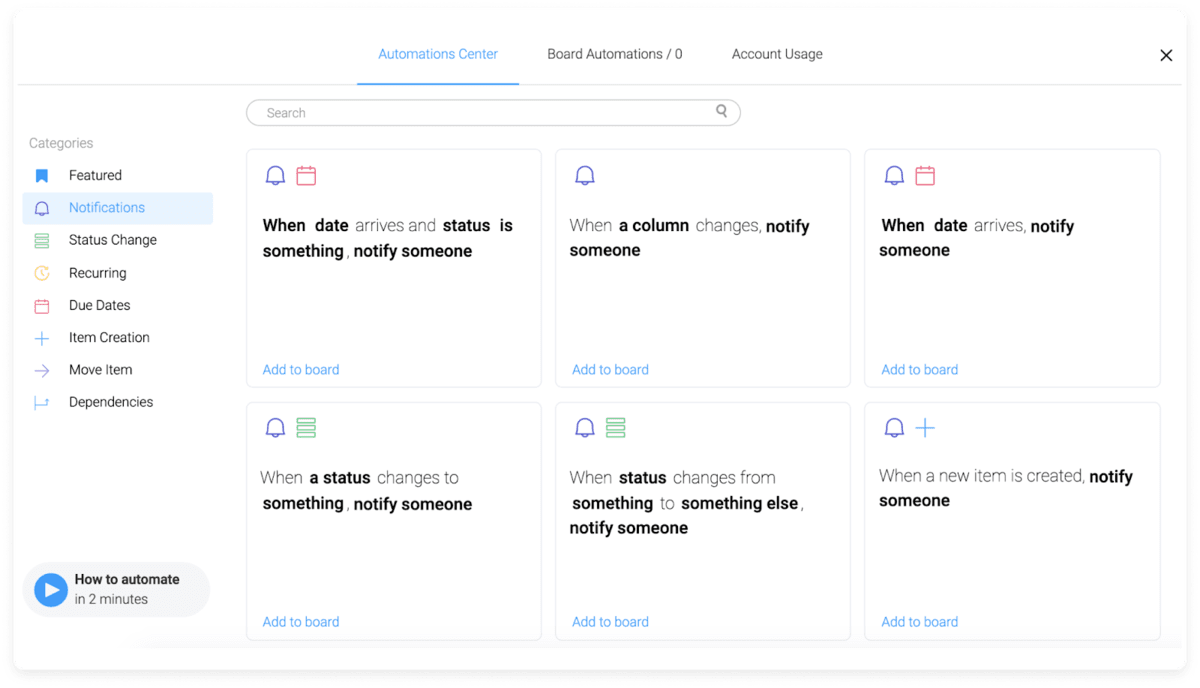Close the Automations Center dialog
Viewport: 1200px width, 688px height.
pyautogui.click(x=1166, y=56)
